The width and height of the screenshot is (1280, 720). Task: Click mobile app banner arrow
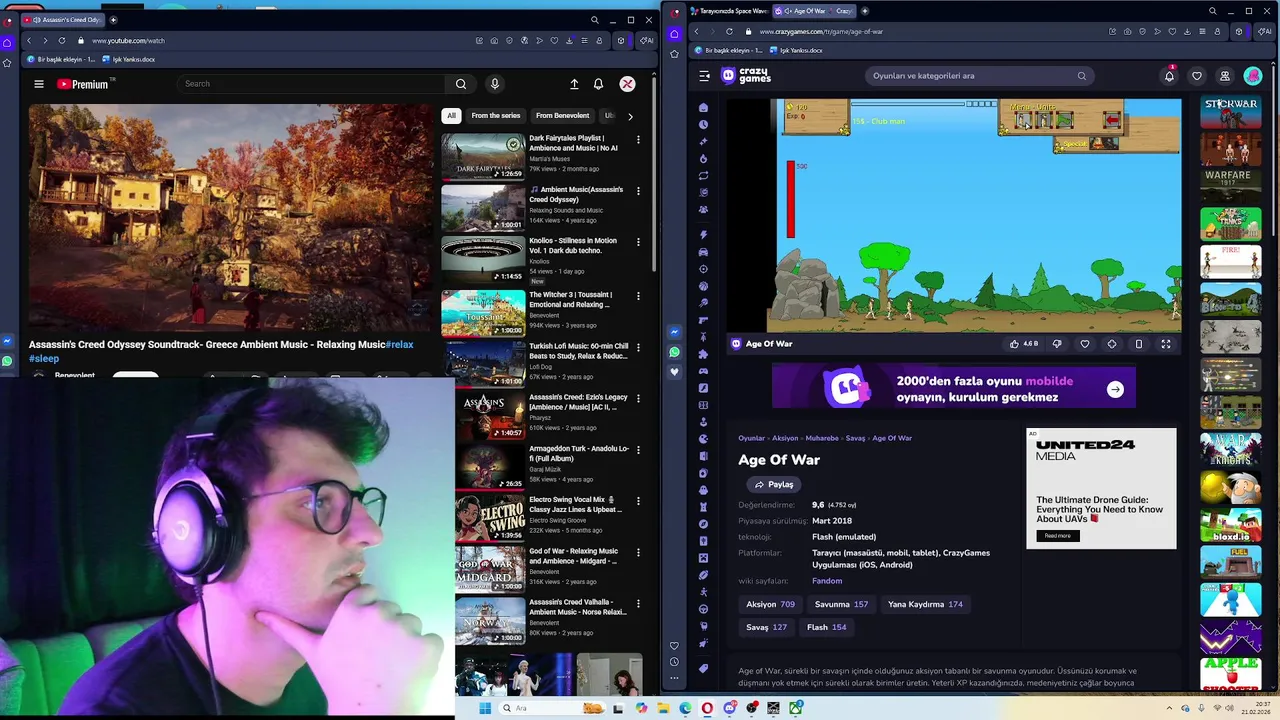tap(1115, 390)
